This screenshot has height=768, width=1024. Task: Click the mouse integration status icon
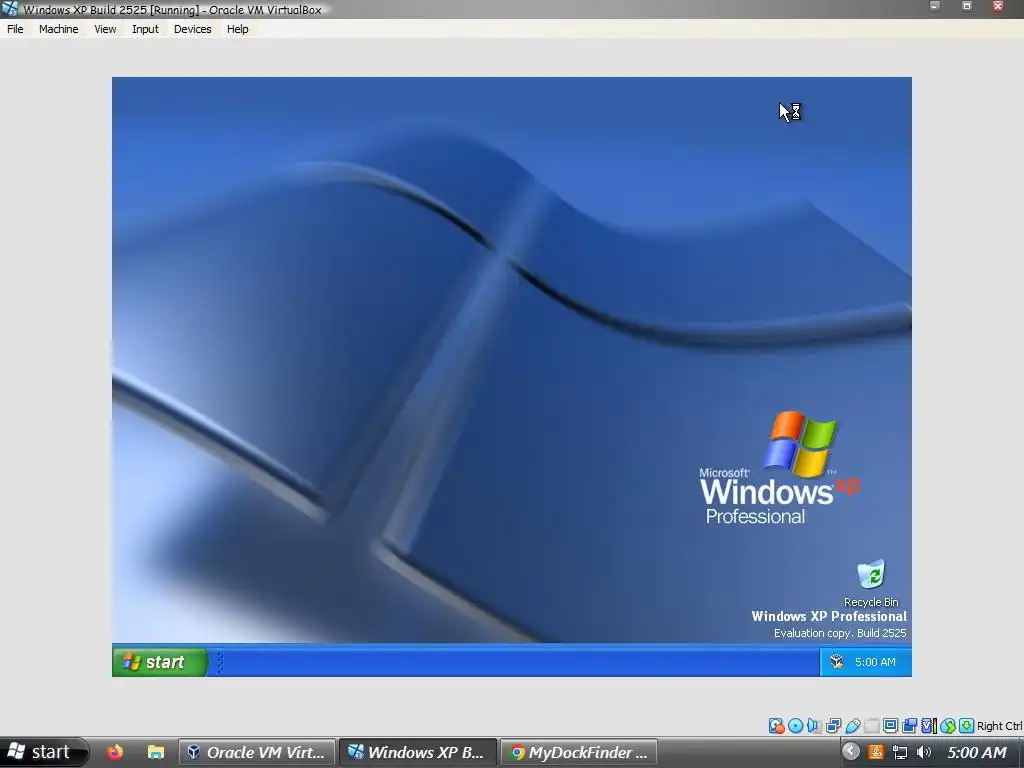pyautogui.click(x=948, y=726)
